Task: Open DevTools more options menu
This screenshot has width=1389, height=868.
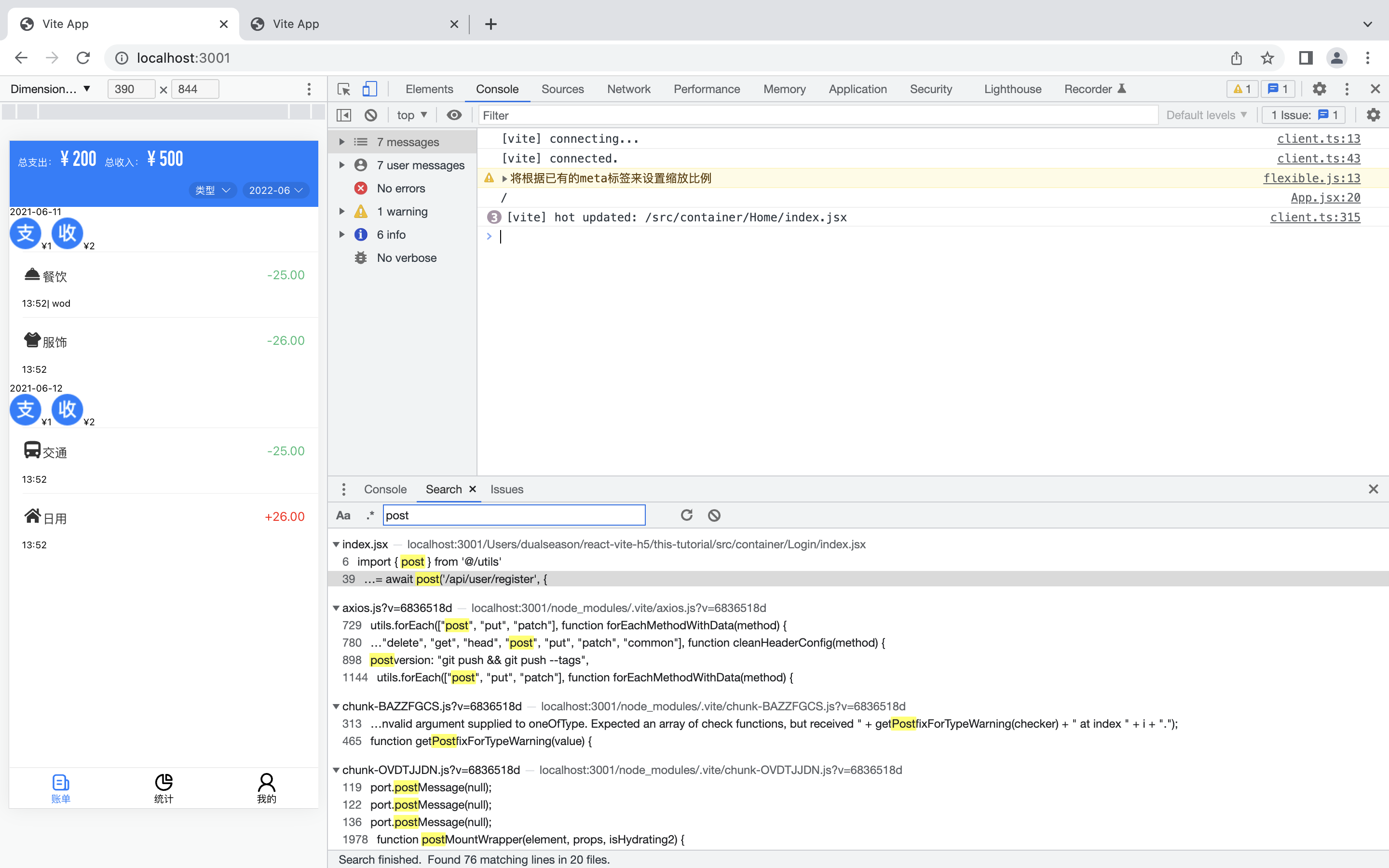Action: click(x=1347, y=89)
